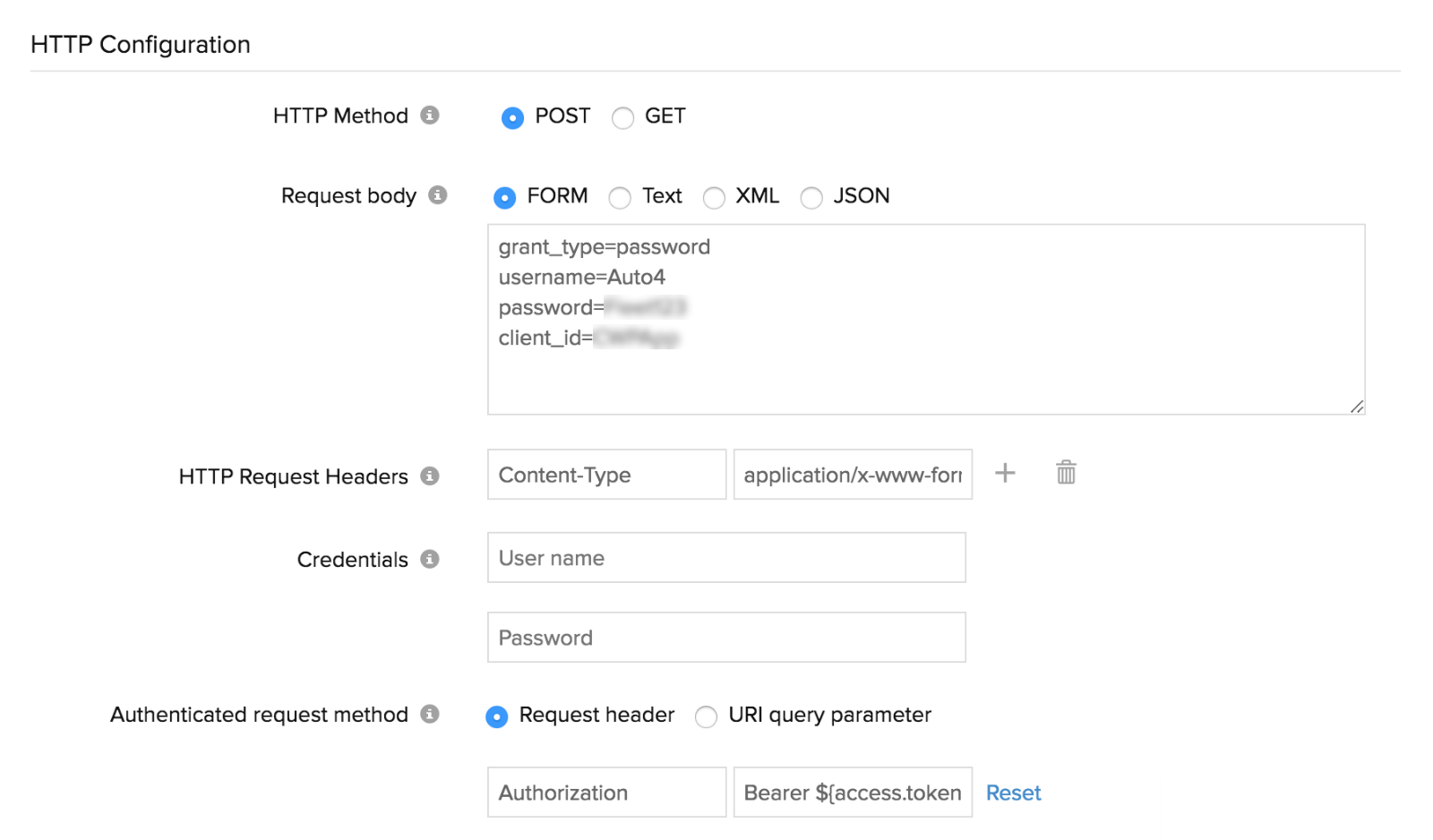Image resolution: width=1433 pixels, height=840 pixels.
Task: Focus the Credentials User name field
Action: point(726,558)
